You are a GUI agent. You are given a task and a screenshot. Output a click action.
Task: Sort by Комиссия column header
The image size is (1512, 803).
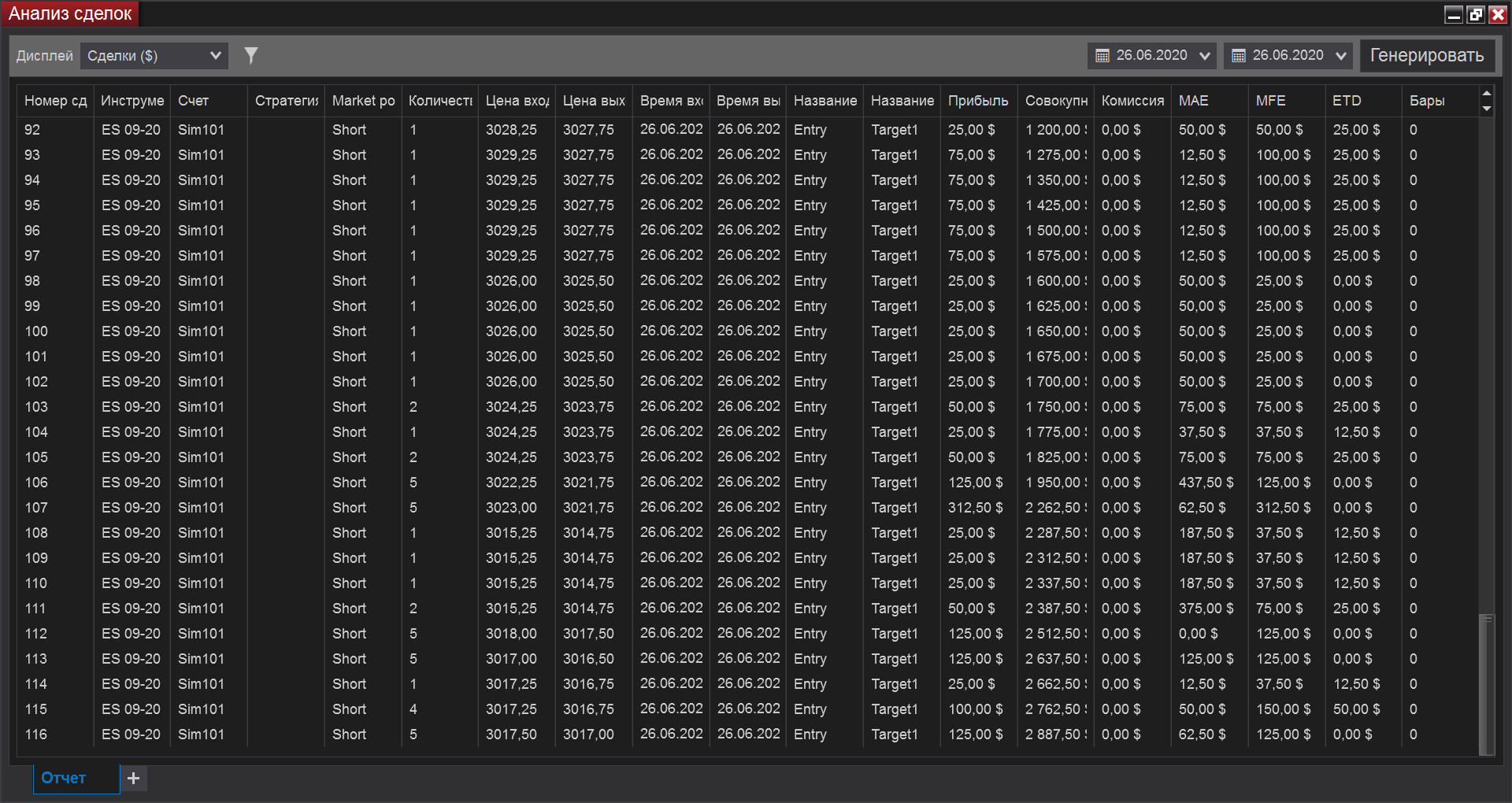1132,101
